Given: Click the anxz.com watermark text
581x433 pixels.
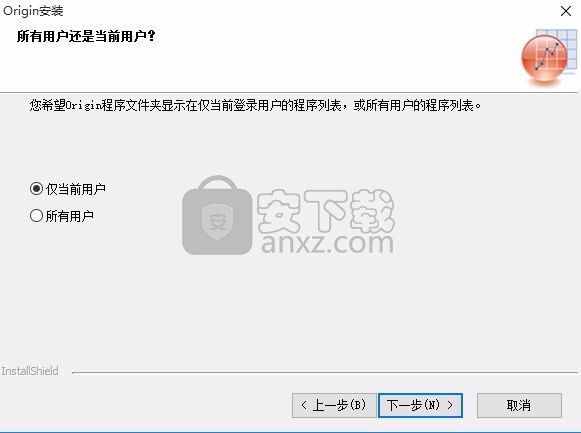Looking at the screenshot, I should [327, 243].
